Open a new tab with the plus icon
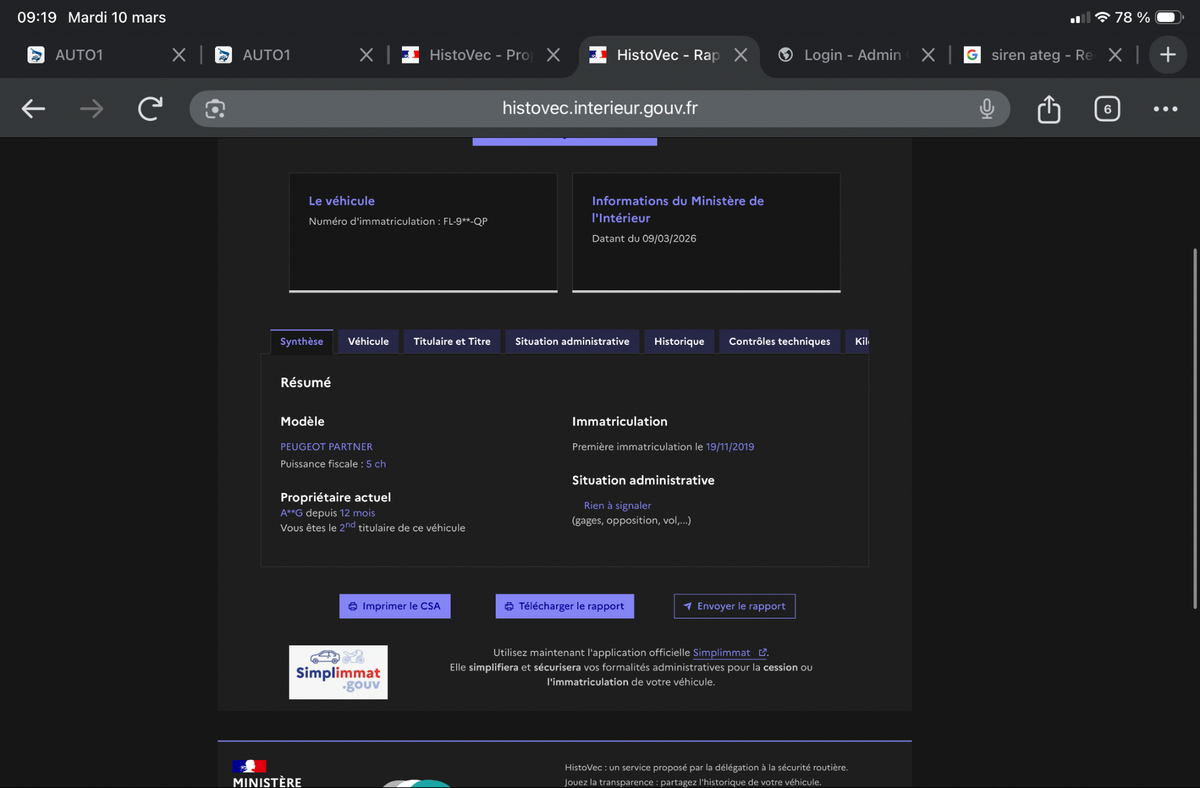1200x788 pixels. tap(1168, 55)
